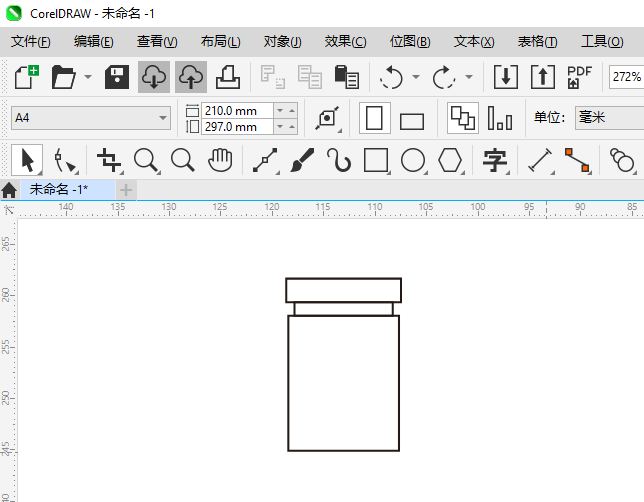Select the Zoom tool magnifier
The height and width of the screenshot is (502, 644).
[146, 160]
